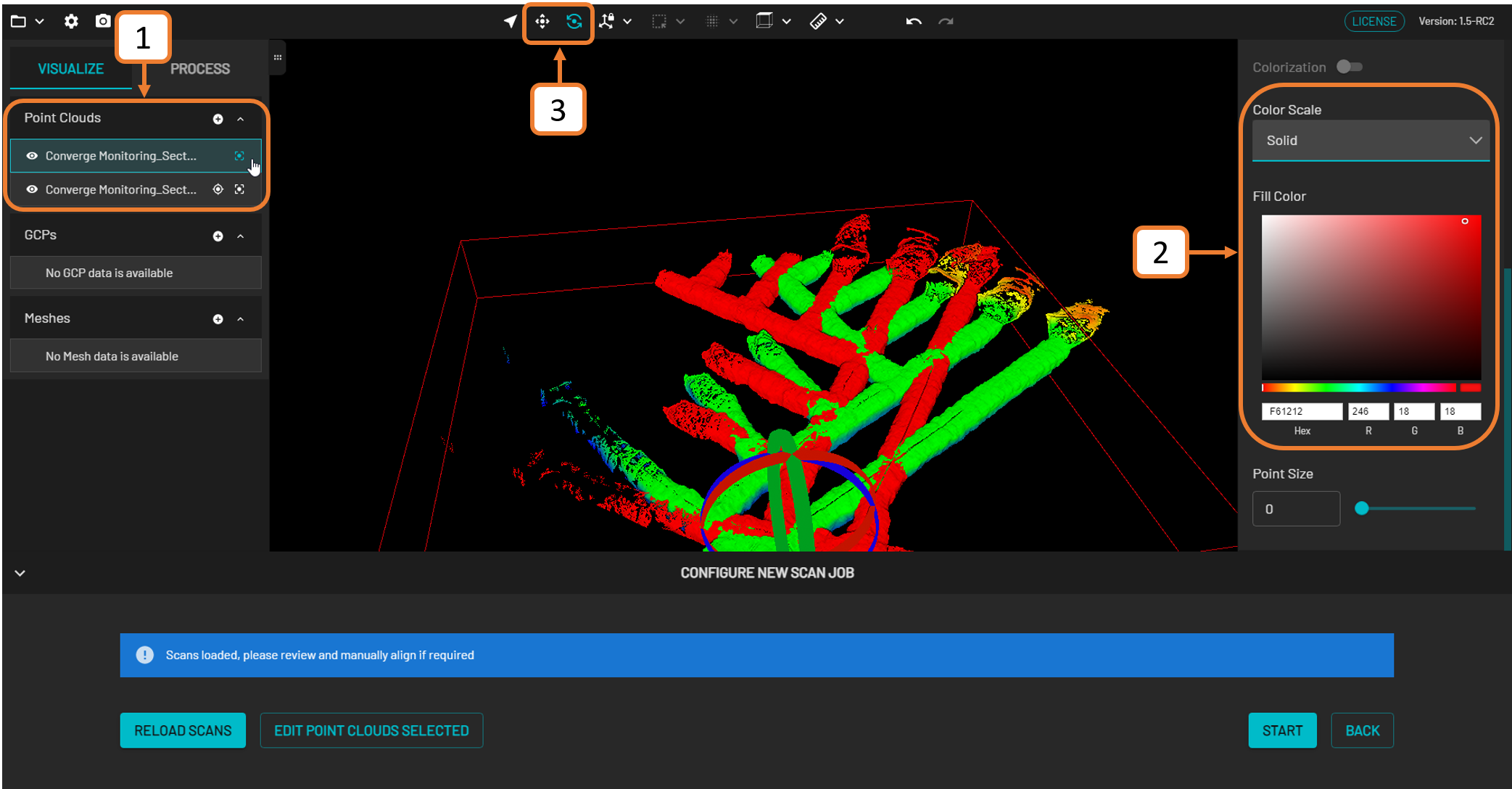The width and height of the screenshot is (1512, 789).
Task: Click the rainbow hue strip
Action: (1358, 388)
